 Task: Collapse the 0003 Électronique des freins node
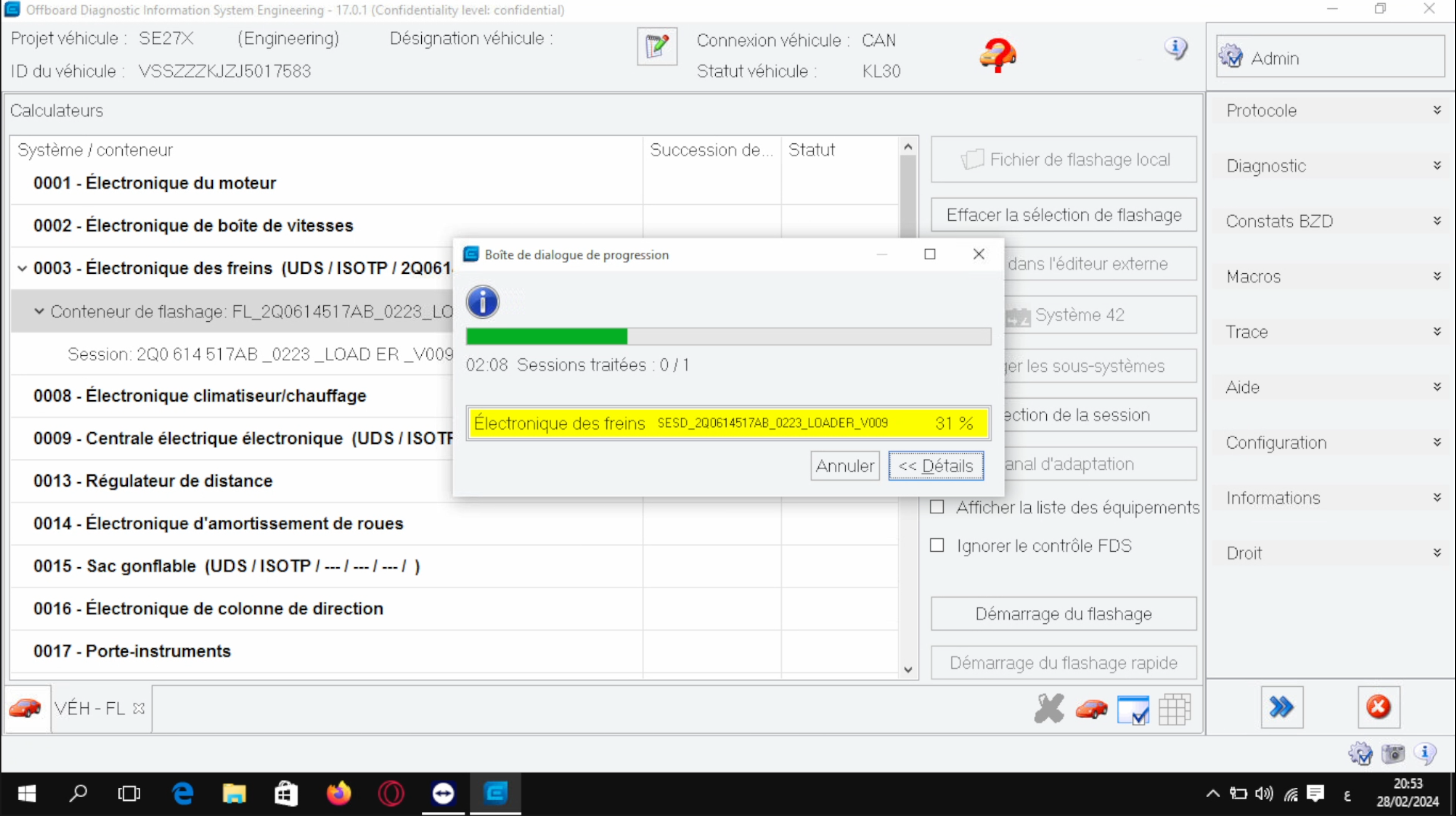click(x=22, y=268)
